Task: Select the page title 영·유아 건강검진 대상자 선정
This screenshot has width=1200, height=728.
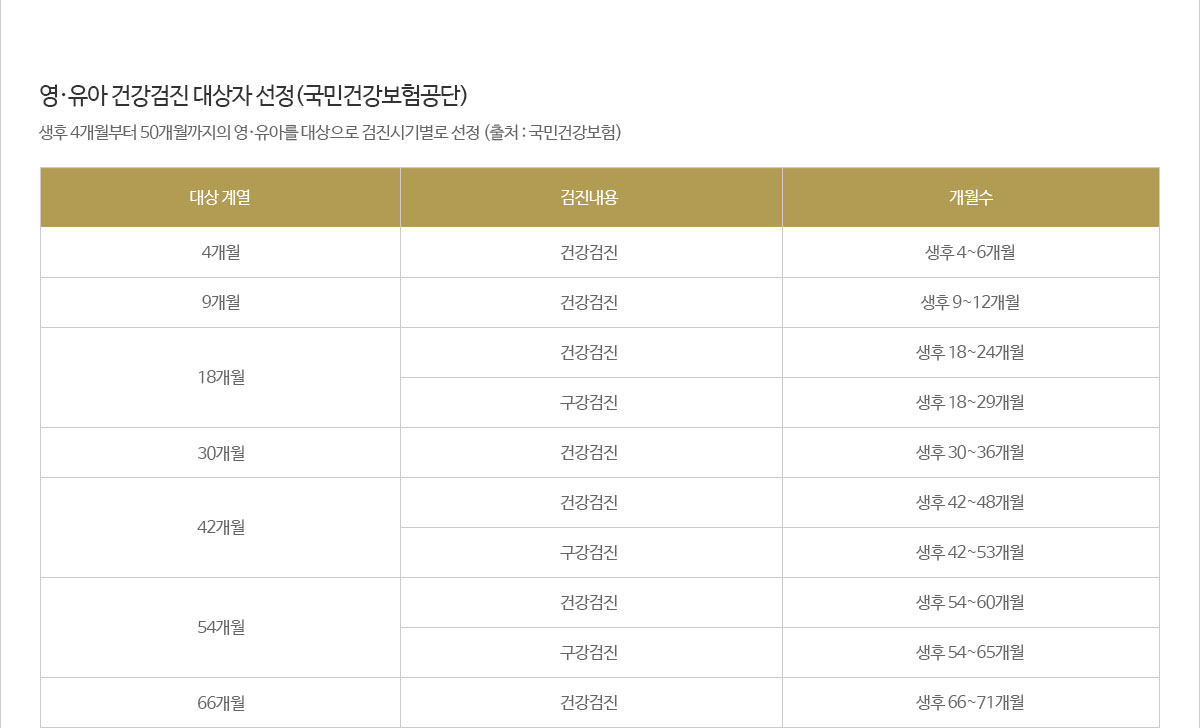Action: click(x=253, y=96)
